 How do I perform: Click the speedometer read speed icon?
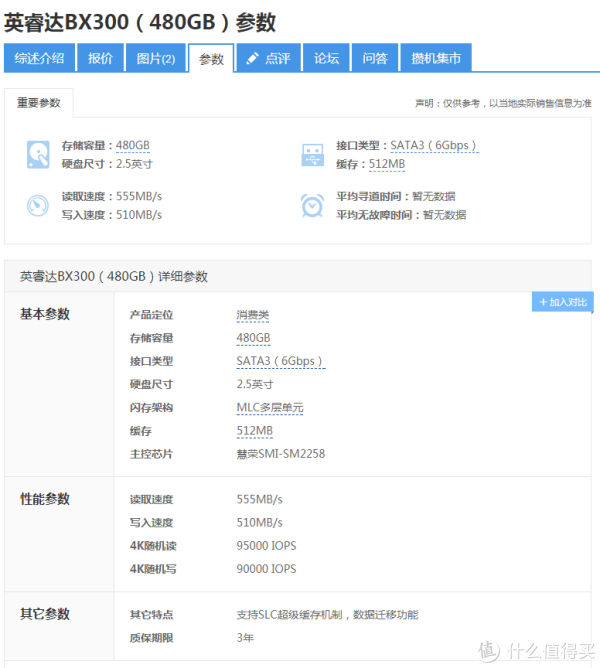point(38,205)
